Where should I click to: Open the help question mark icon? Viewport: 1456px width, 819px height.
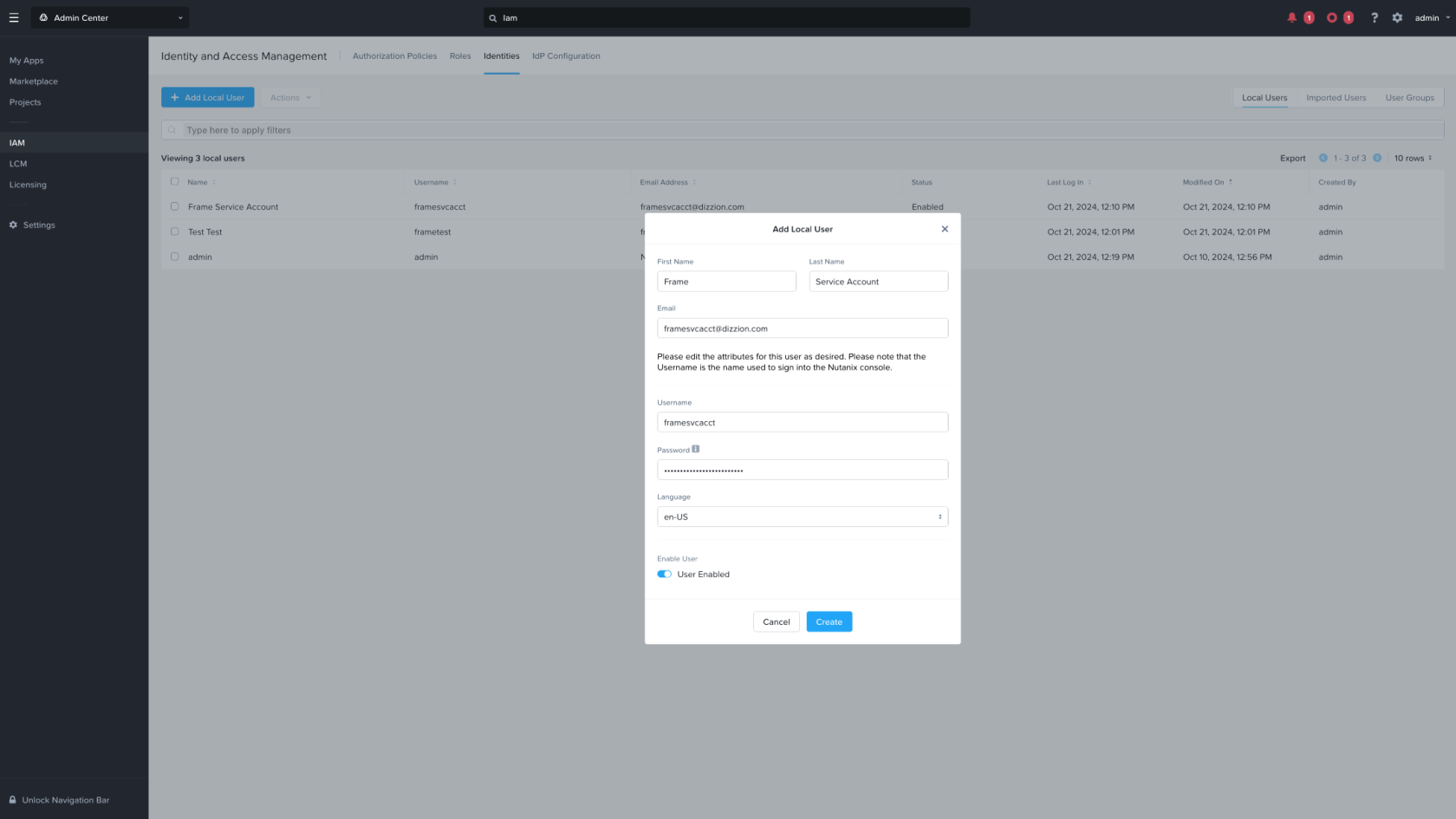(1374, 17)
